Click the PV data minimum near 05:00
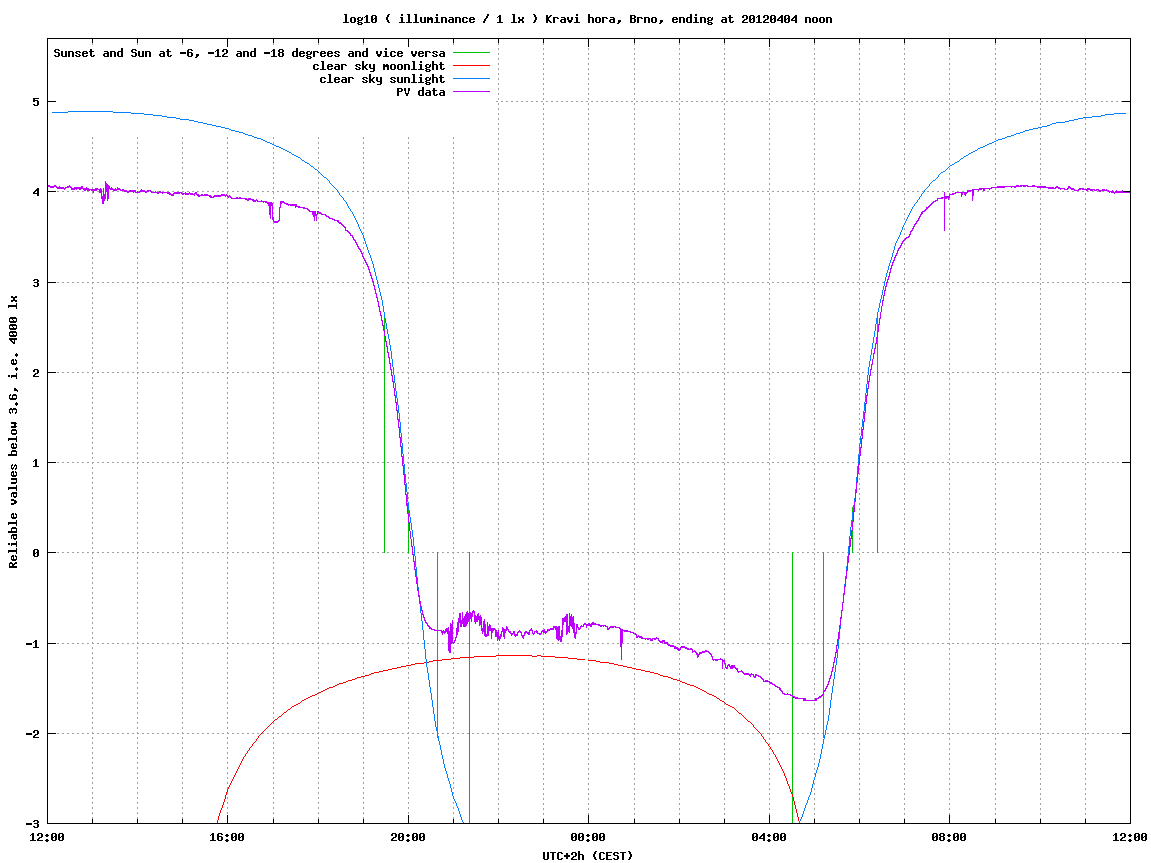1151x863 pixels. coord(810,700)
